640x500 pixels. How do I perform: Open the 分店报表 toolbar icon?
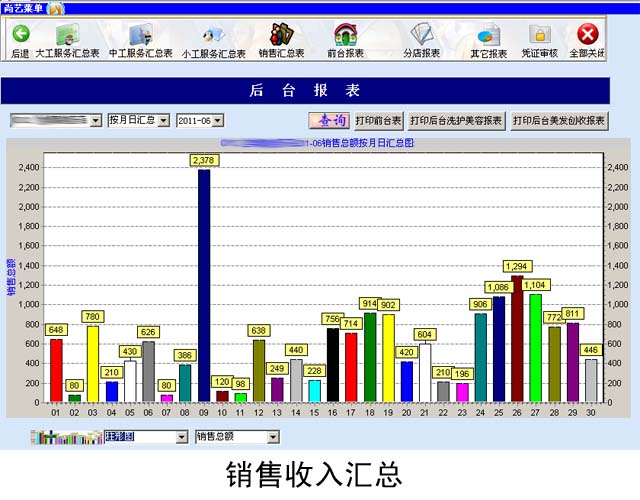[421, 37]
